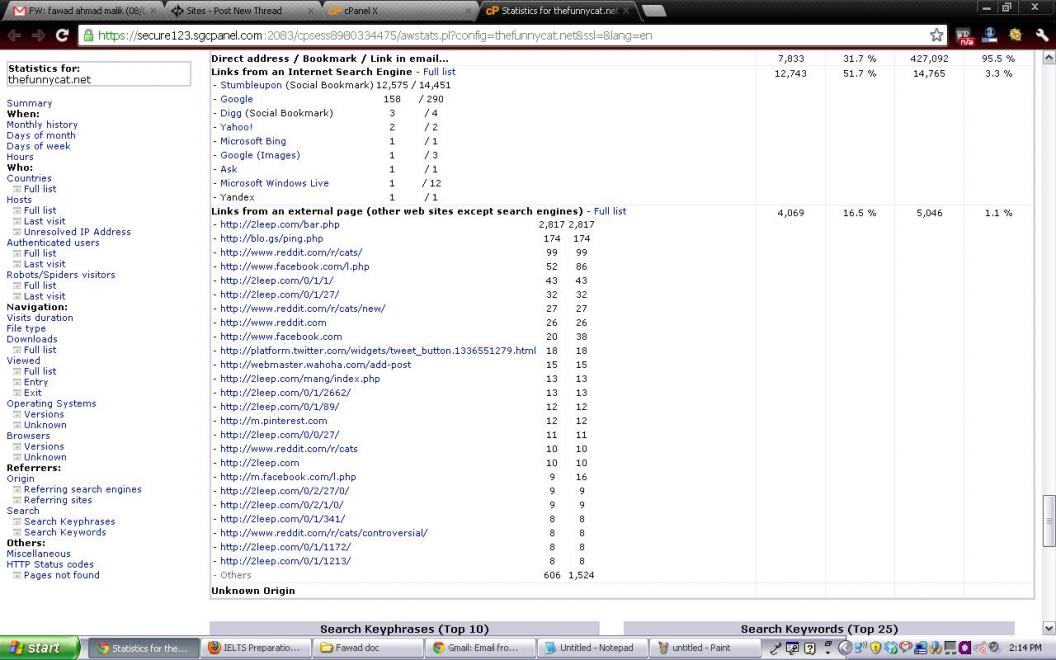
Task: Open the Entry pages link
Action: 36,382
